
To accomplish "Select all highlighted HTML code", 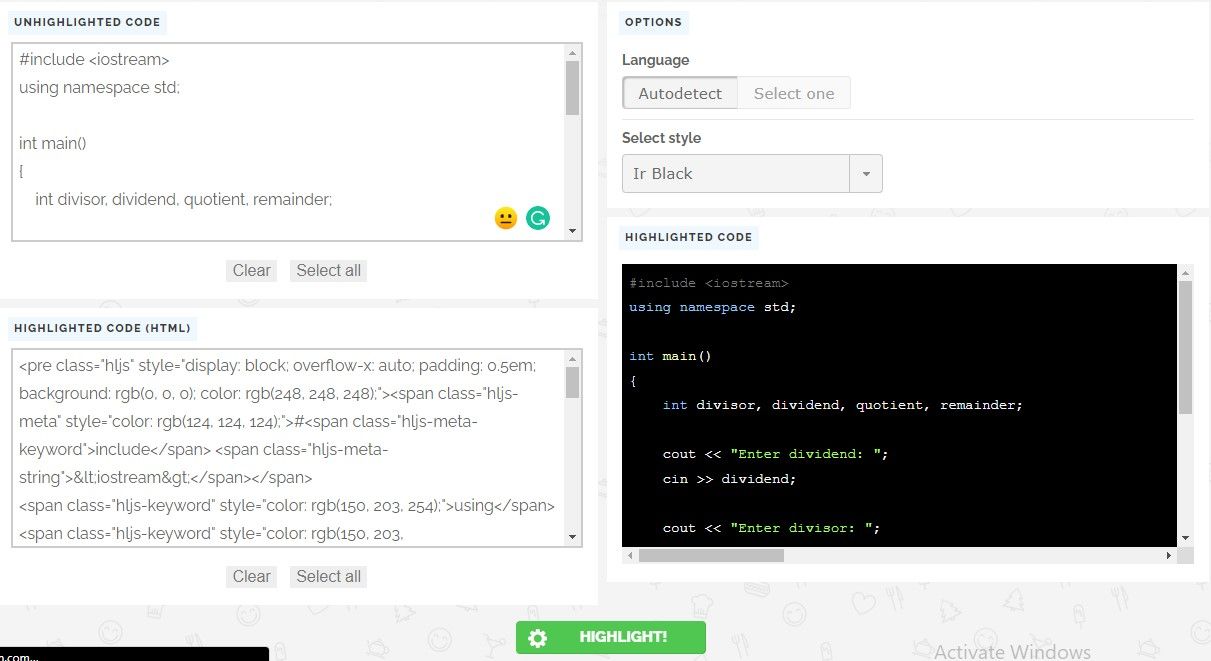I will coord(328,576).
